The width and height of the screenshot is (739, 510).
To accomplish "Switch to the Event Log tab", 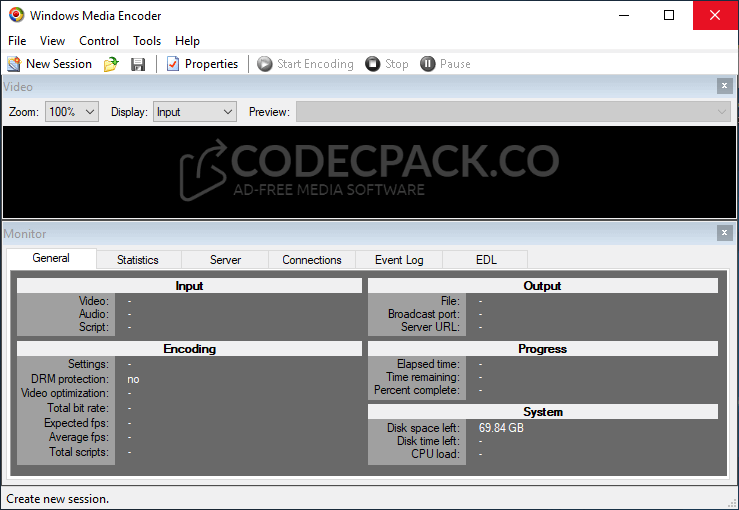I will (399, 260).
